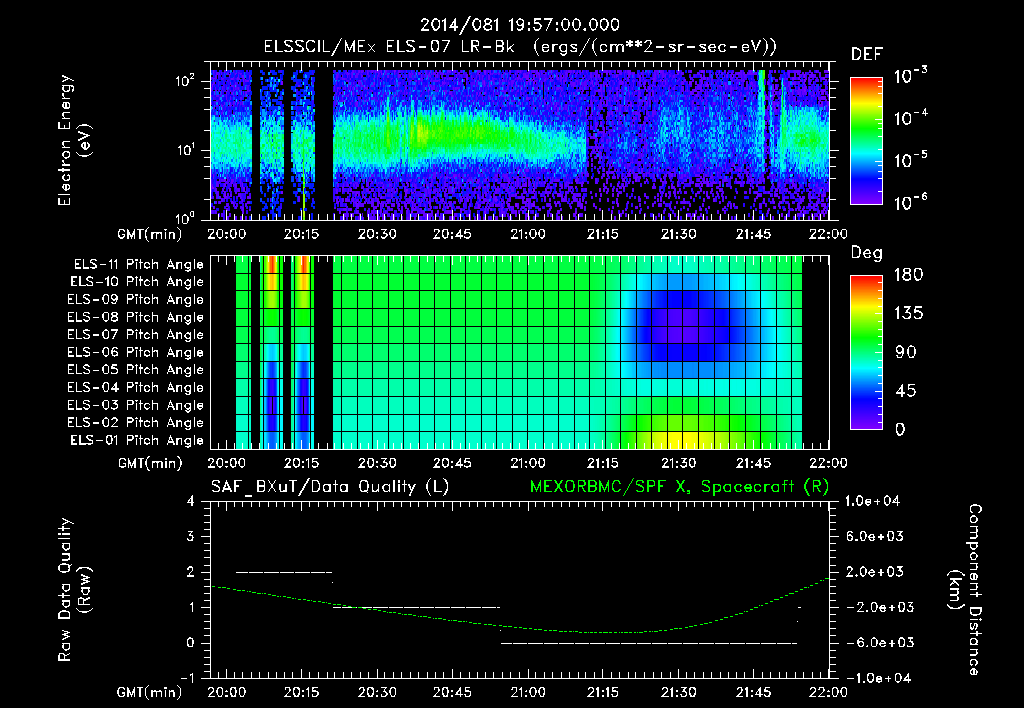The width and height of the screenshot is (1024, 708).
Task: Click the purple low pitch-angle region near 21:30
Action: 683,325
